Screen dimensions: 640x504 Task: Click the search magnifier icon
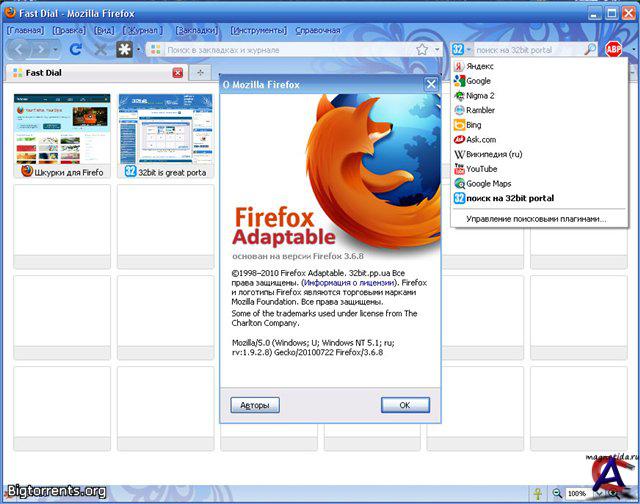(x=590, y=49)
